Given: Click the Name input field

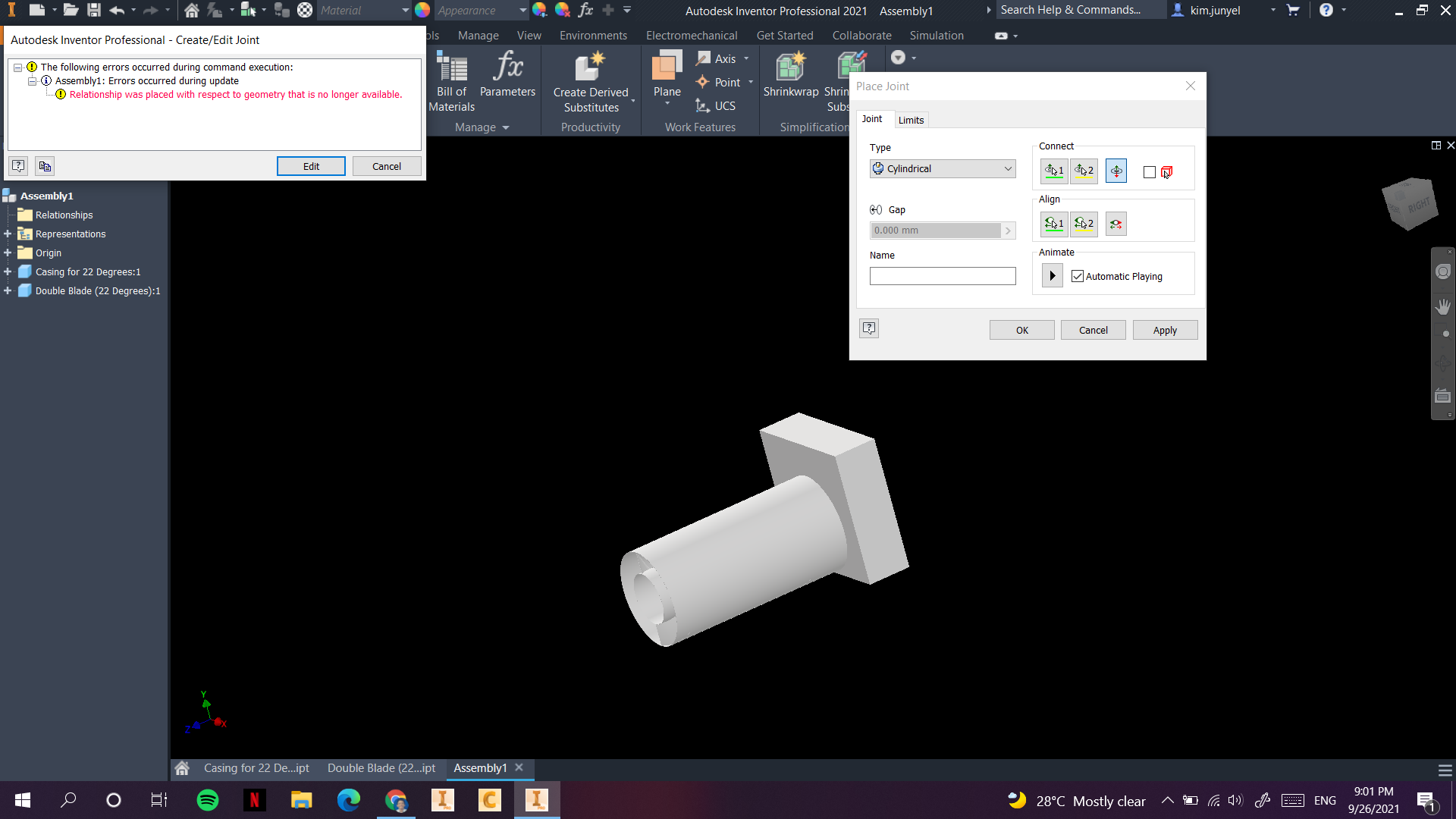Looking at the screenshot, I should coord(943,276).
